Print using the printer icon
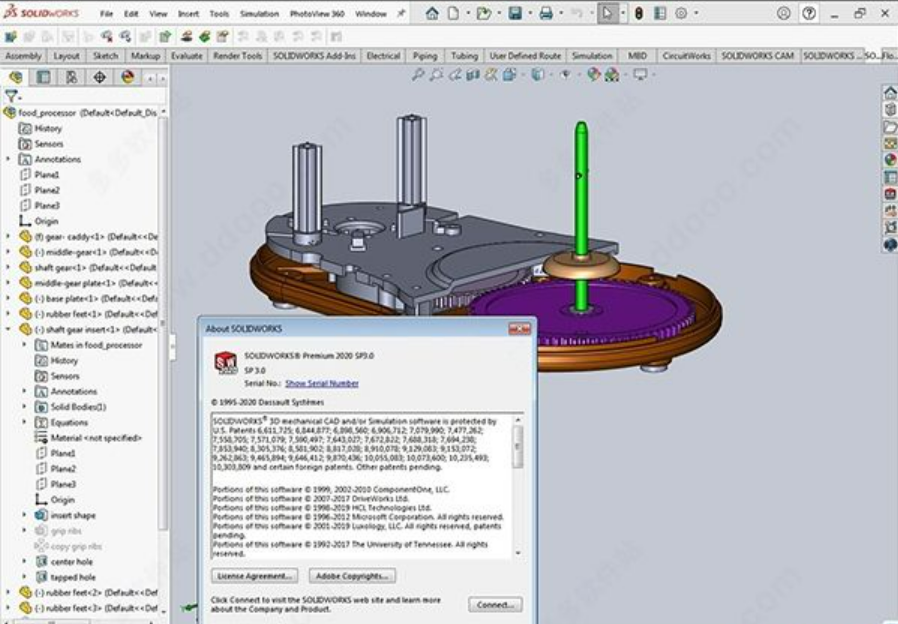Image resolution: width=898 pixels, height=624 pixels. click(x=546, y=13)
